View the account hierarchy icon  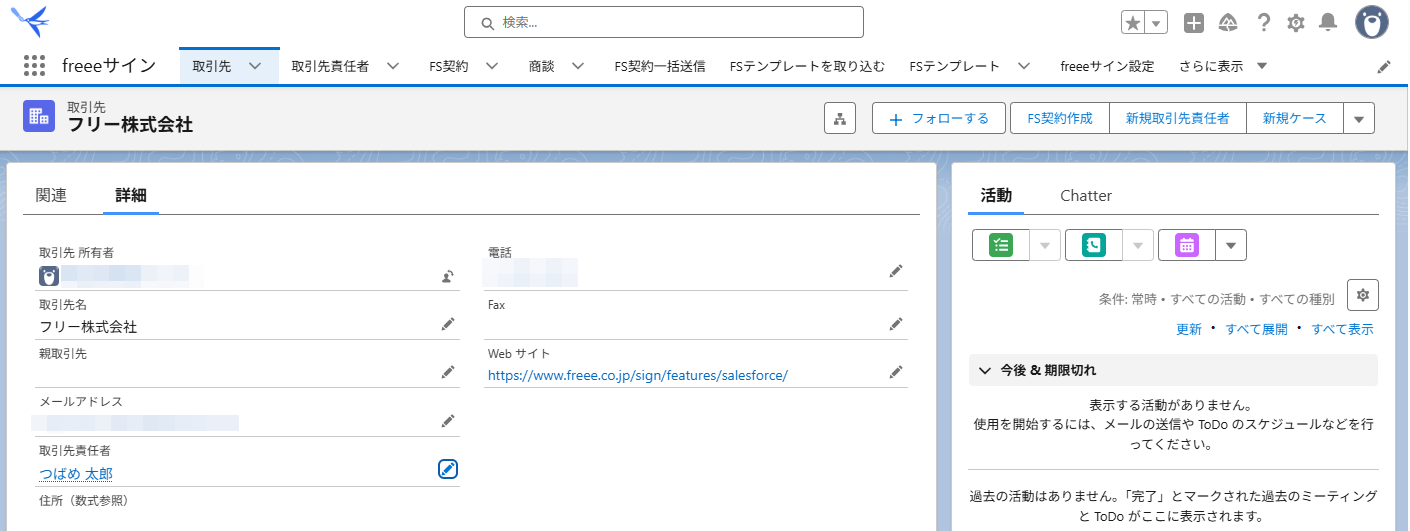click(x=840, y=118)
